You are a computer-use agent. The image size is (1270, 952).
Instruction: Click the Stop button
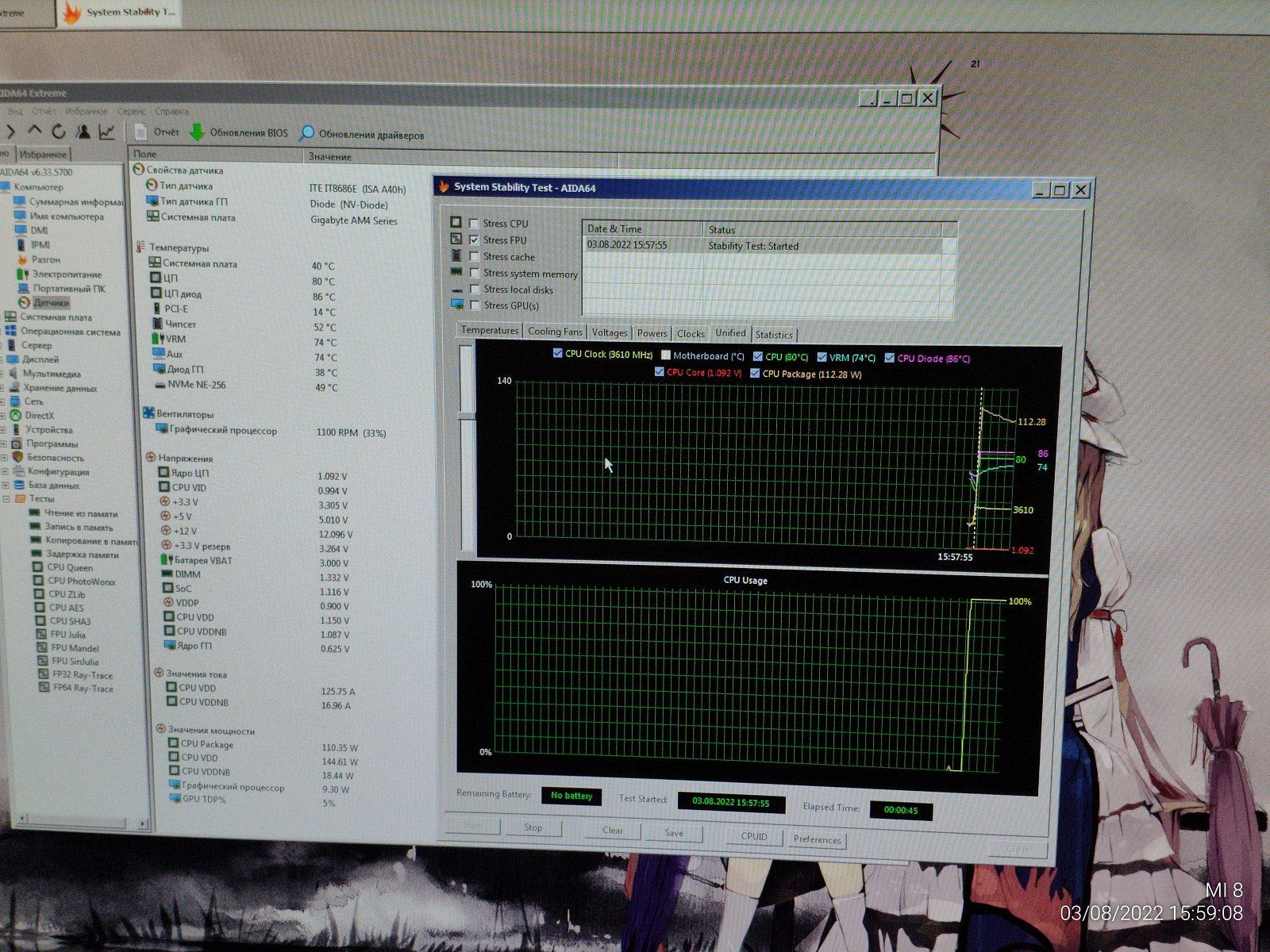pos(533,827)
